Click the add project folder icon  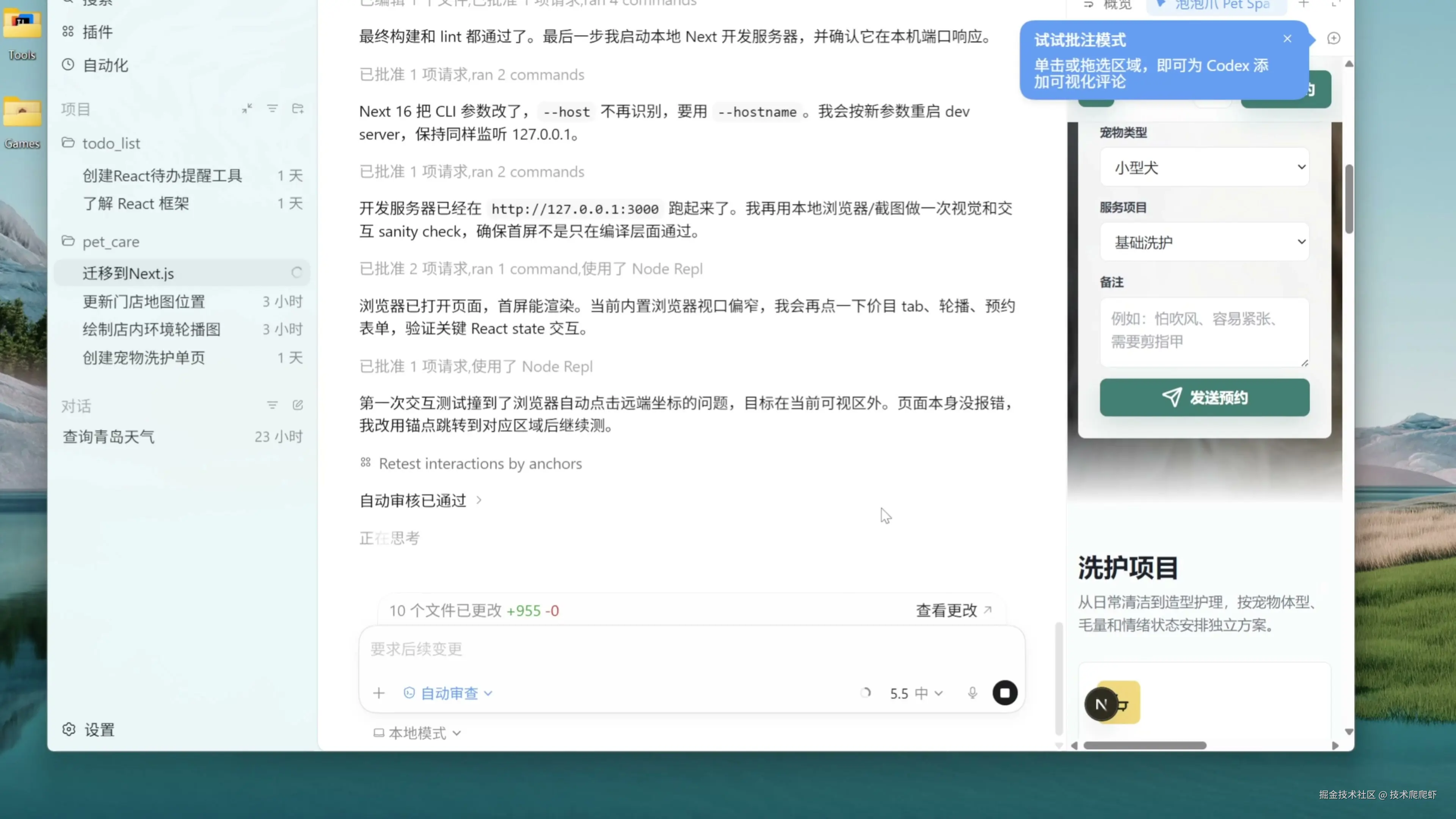pos(298,108)
